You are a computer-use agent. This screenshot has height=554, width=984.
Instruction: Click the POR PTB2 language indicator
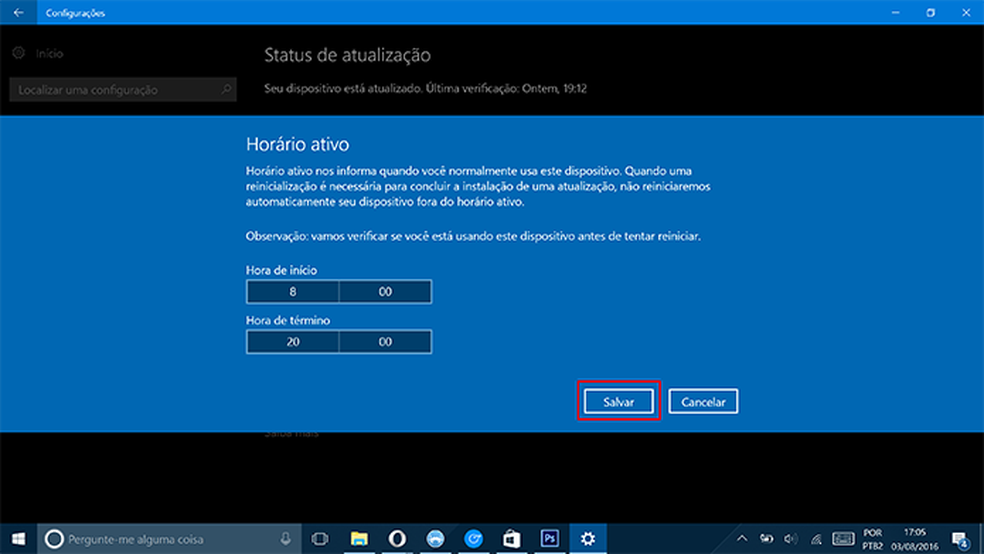point(872,539)
